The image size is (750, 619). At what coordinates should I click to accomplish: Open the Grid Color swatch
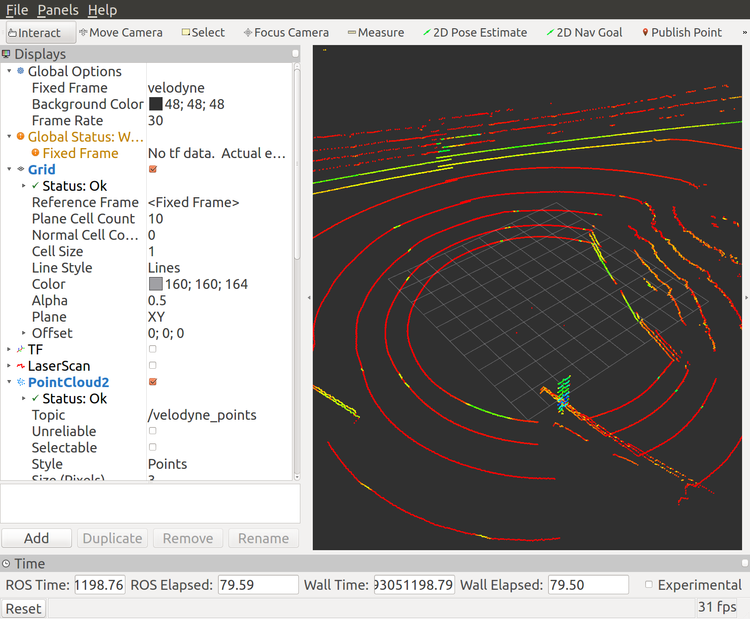coord(156,284)
